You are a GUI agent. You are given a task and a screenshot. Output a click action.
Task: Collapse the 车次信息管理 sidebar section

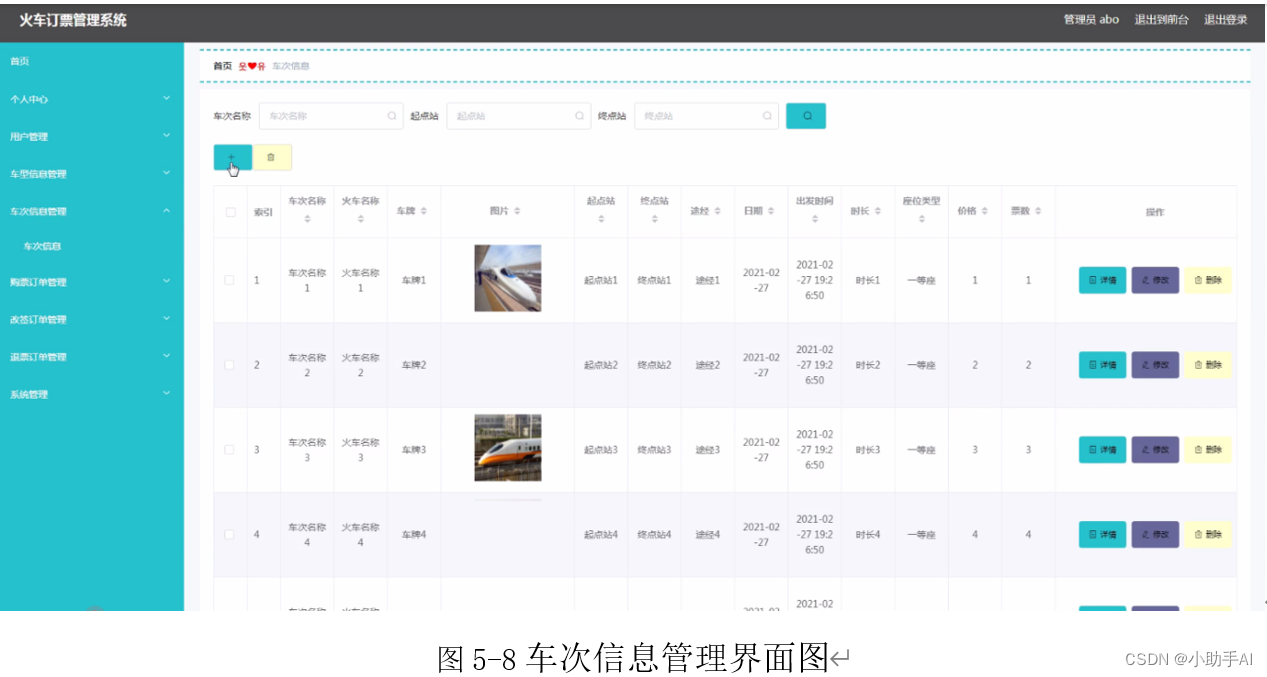click(x=92, y=211)
